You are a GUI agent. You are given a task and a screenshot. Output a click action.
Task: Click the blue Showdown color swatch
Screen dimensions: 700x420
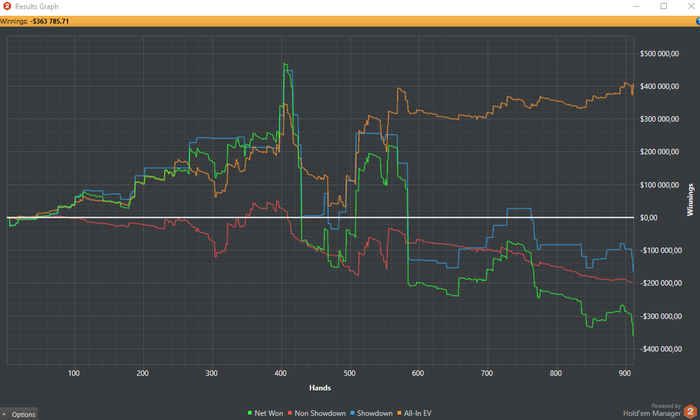tap(353, 413)
